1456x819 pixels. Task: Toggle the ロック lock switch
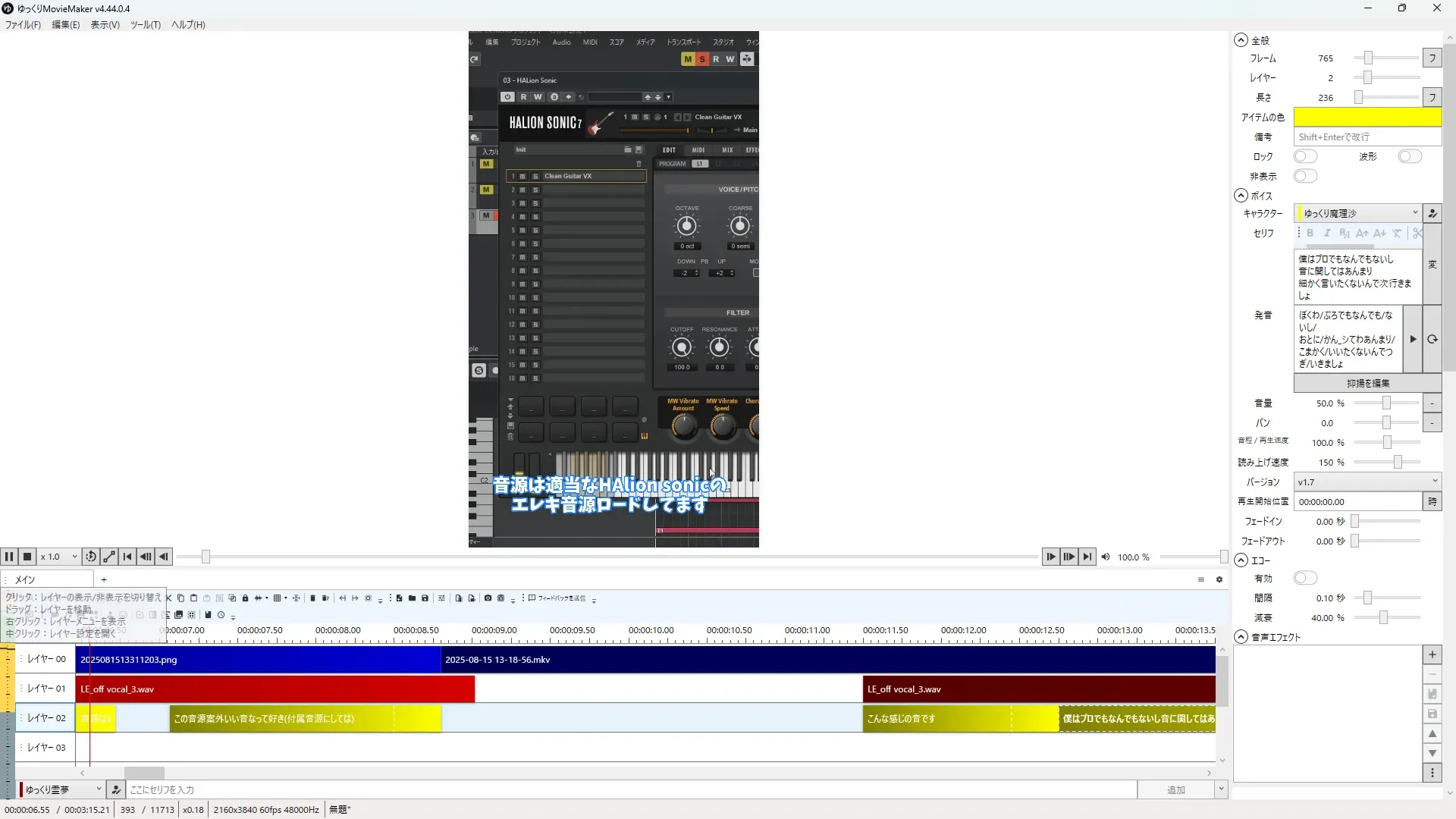pyautogui.click(x=1305, y=156)
